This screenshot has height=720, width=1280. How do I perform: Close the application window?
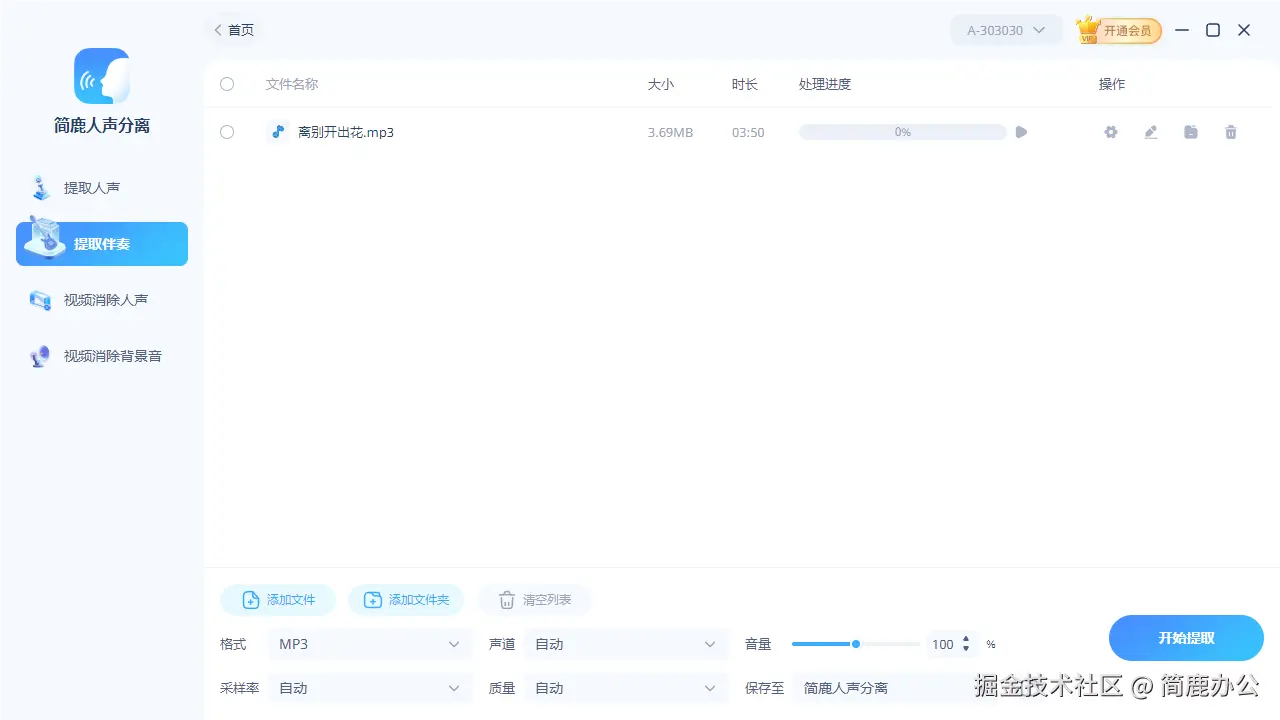click(x=1244, y=30)
